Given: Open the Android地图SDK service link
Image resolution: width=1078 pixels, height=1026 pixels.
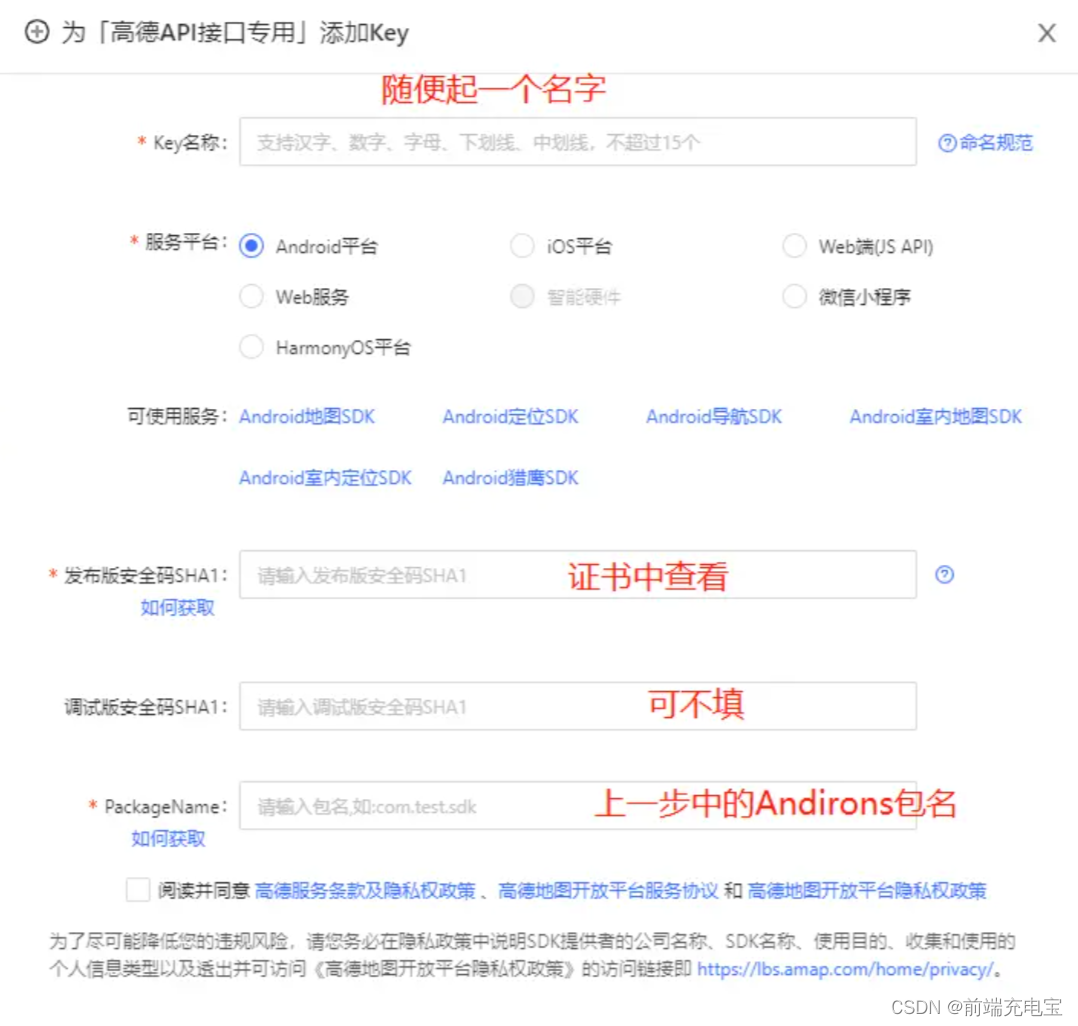Looking at the screenshot, I should coord(307,417).
